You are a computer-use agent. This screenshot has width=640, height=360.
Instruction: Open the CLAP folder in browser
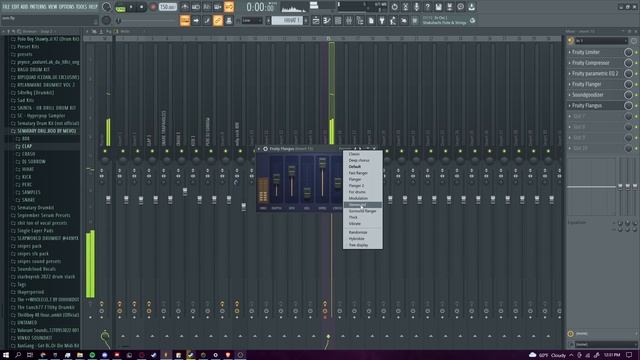coord(27,146)
